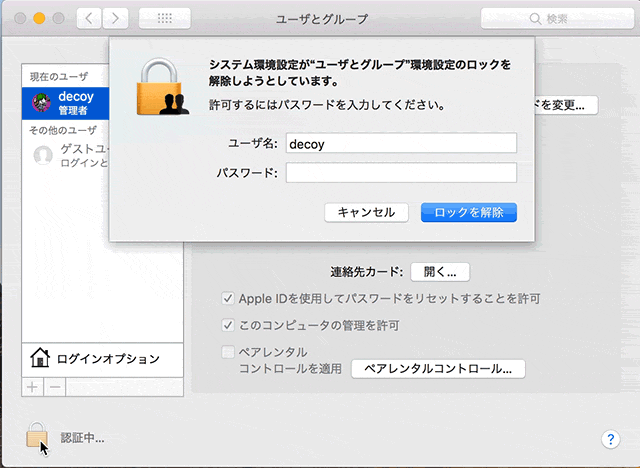Show all preferences grid icon
The image size is (640, 468).
[164, 18]
